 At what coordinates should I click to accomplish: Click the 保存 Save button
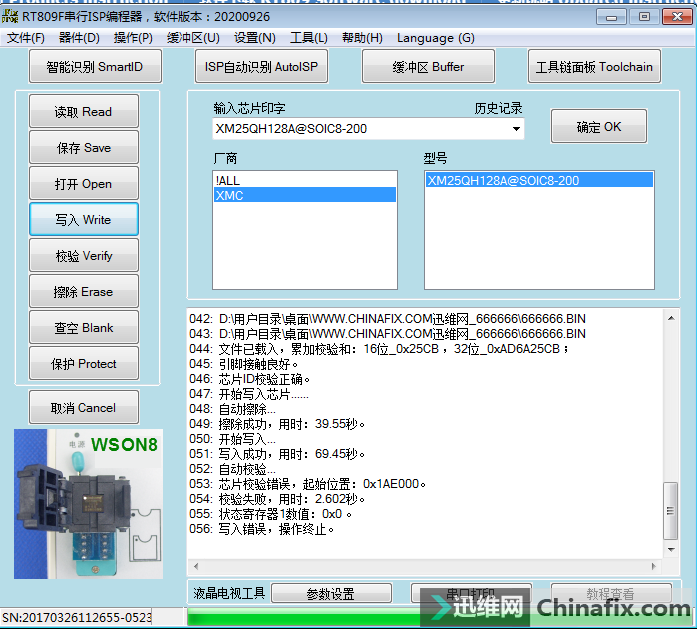pos(84,148)
